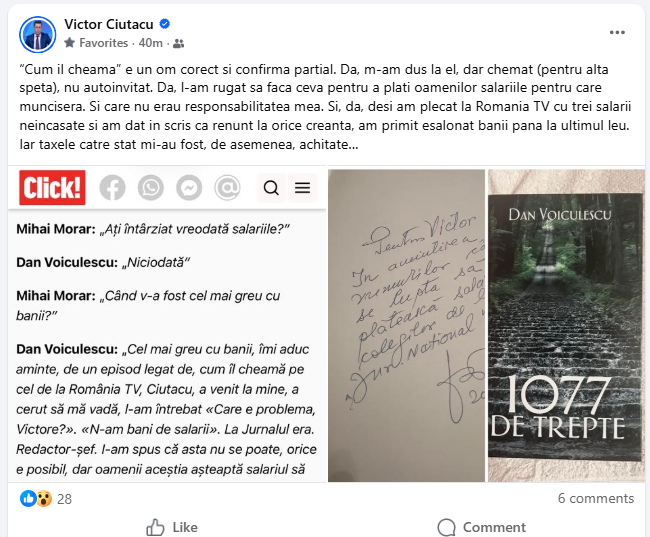
Task: Open Victor Ciutacu's profile picture
Action: point(37,34)
